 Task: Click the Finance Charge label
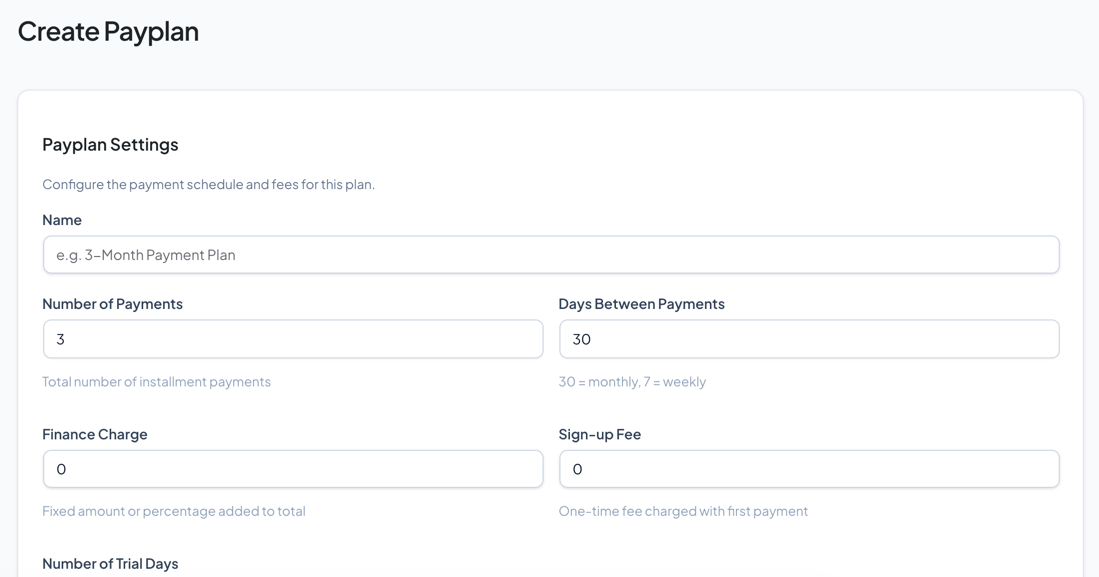[x=94, y=433]
